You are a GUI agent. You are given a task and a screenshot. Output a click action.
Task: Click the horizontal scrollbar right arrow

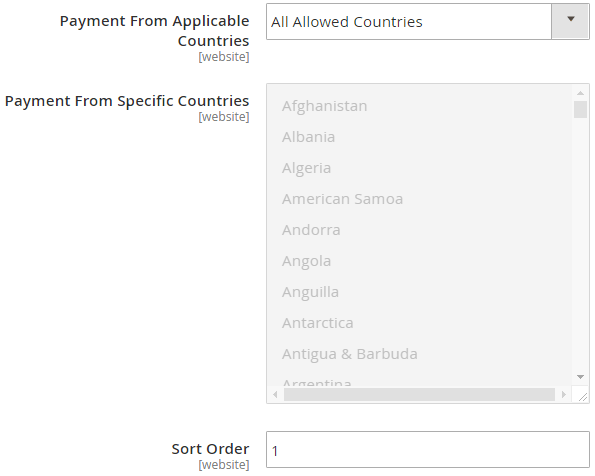pyautogui.click(x=564, y=395)
